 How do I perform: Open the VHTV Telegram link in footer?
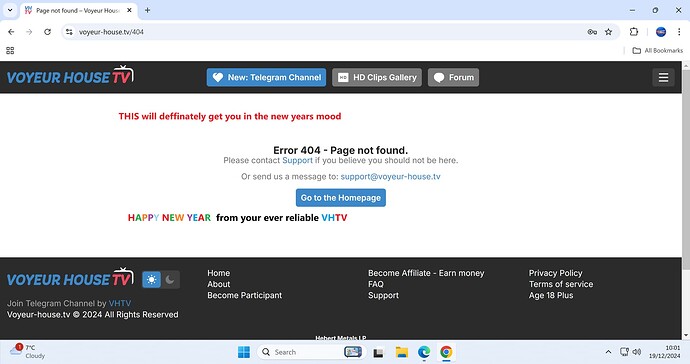coord(120,303)
